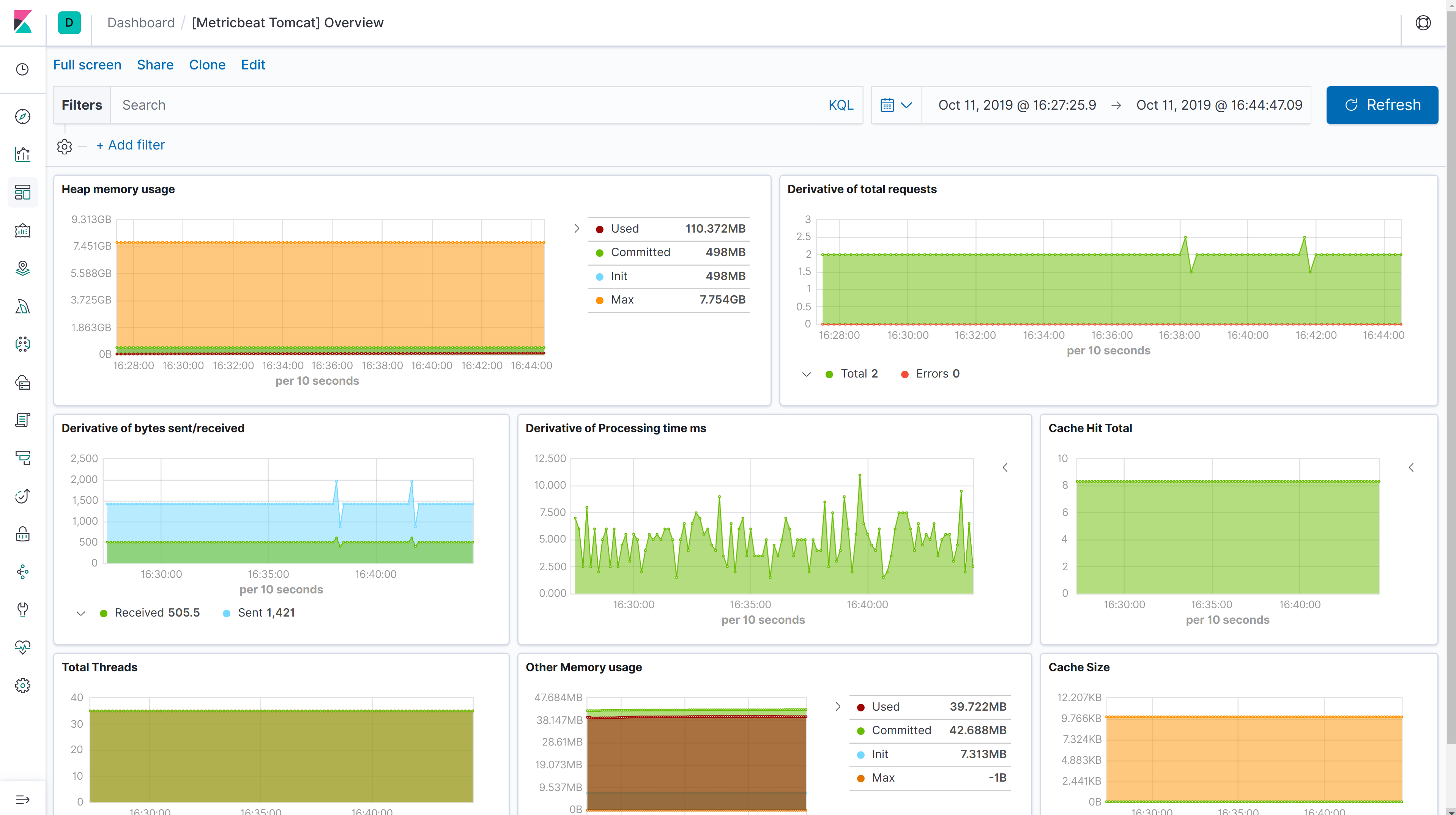Screen dimensions: 1456x815
Task: Open the Dev Tools wrench icon
Action: click(x=23, y=609)
